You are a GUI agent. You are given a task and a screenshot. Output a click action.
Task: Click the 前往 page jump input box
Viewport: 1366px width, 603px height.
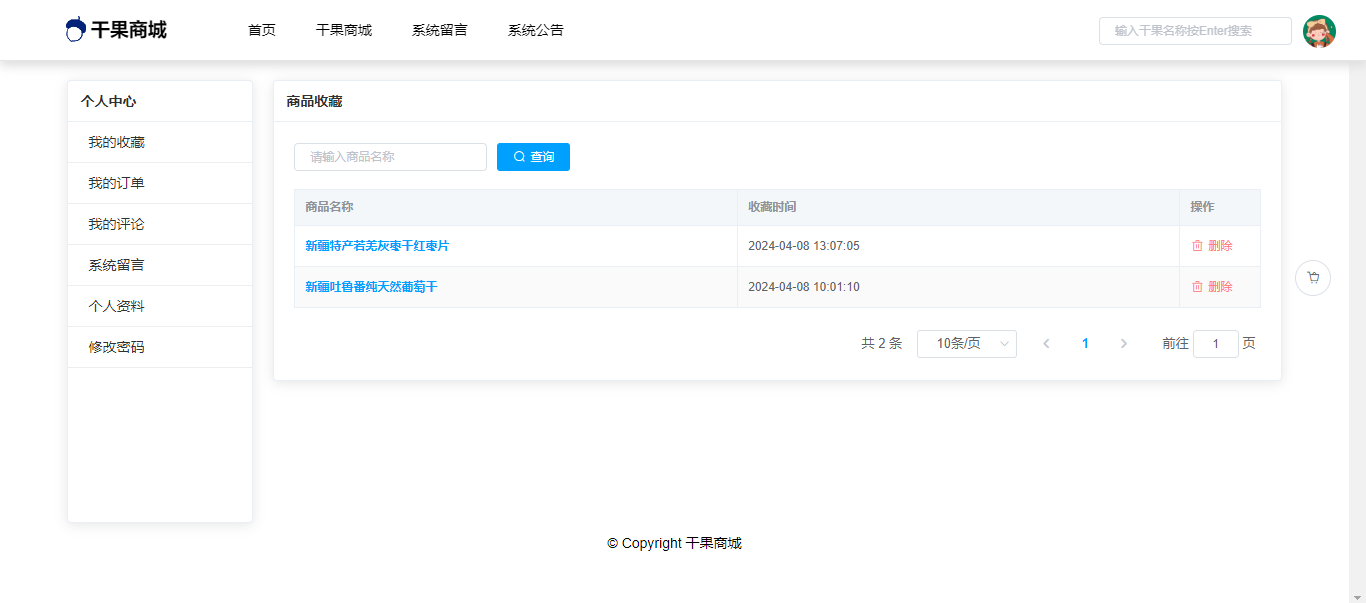pos(1215,344)
